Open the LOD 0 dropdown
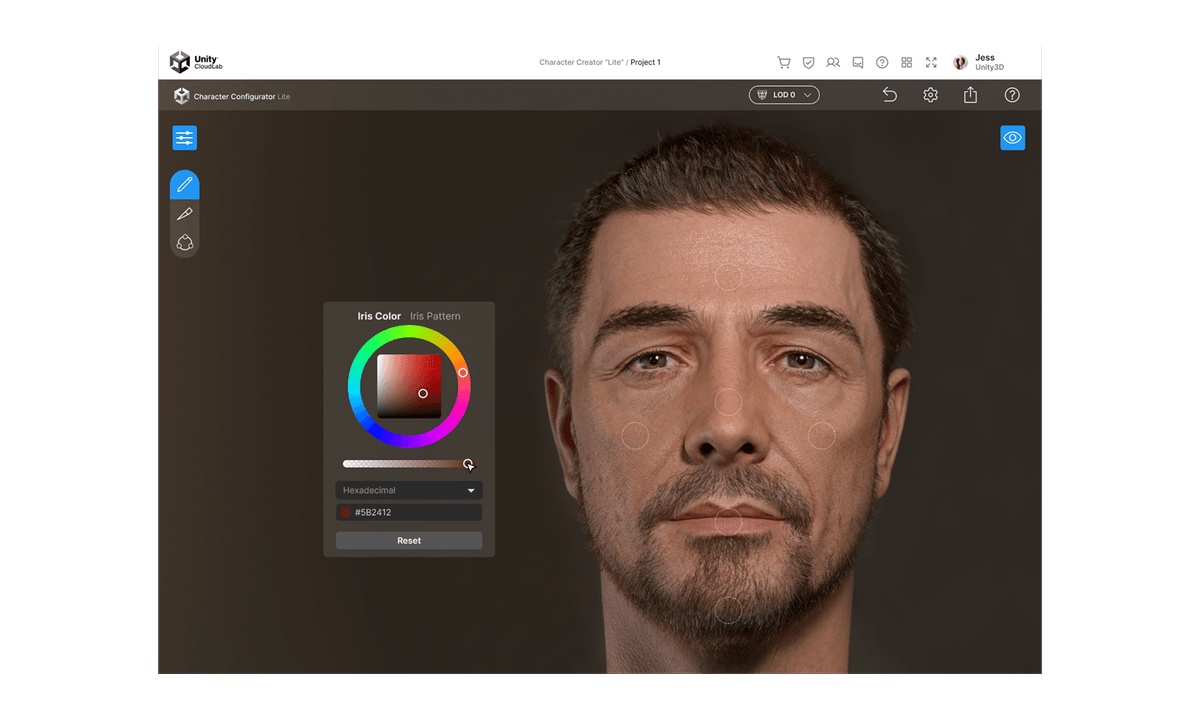Viewport: 1200px width, 725px height. point(784,94)
